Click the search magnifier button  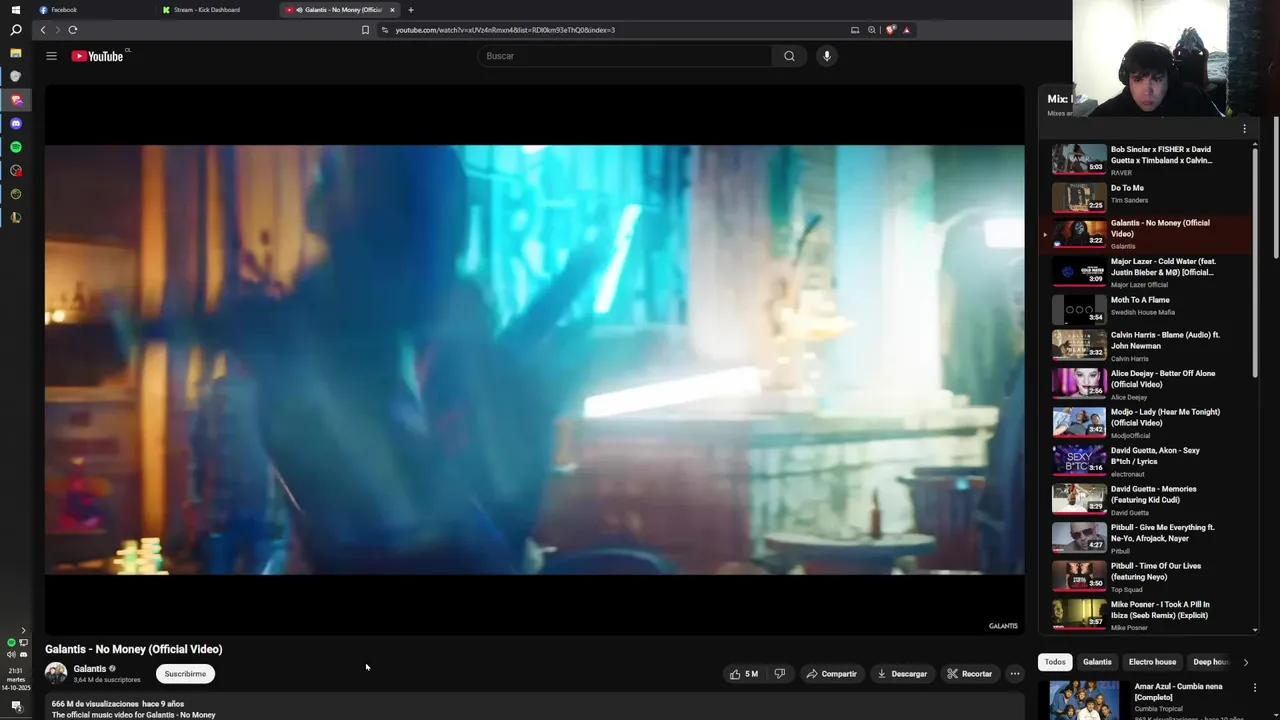tap(789, 56)
